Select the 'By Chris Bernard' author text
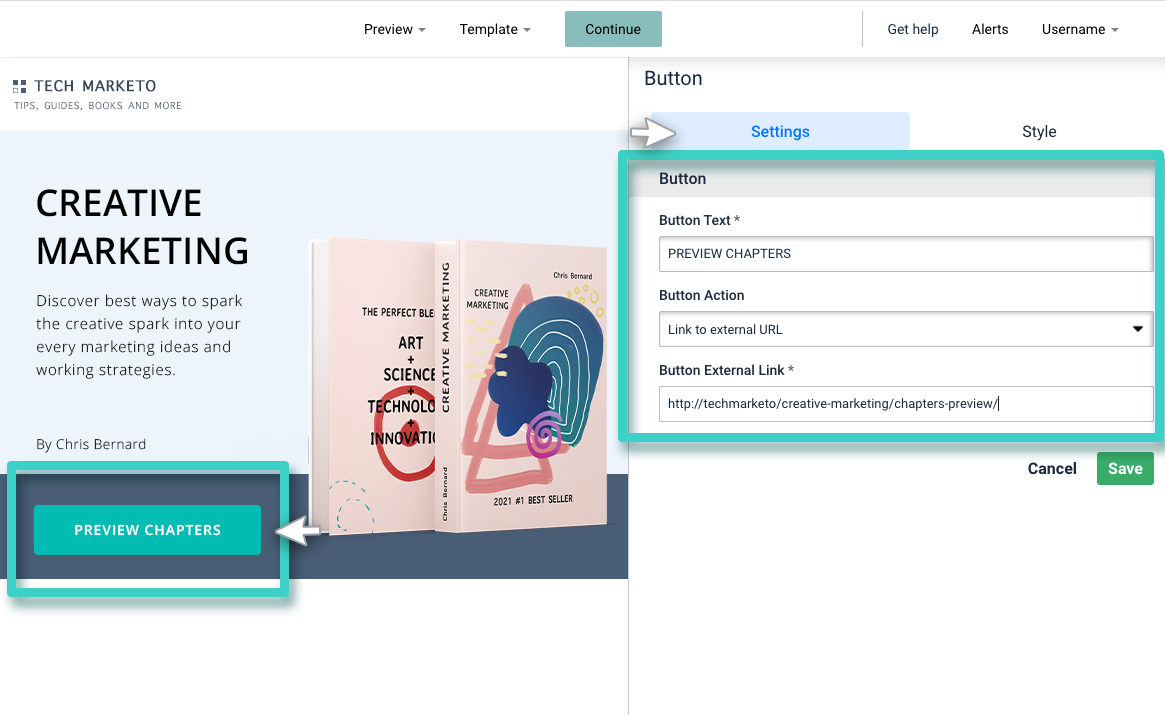The width and height of the screenshot is (1165, 715). point(91,444)
